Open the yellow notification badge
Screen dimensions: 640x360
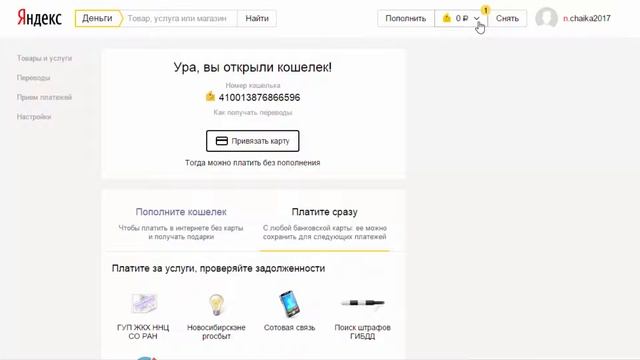(485, 10)
